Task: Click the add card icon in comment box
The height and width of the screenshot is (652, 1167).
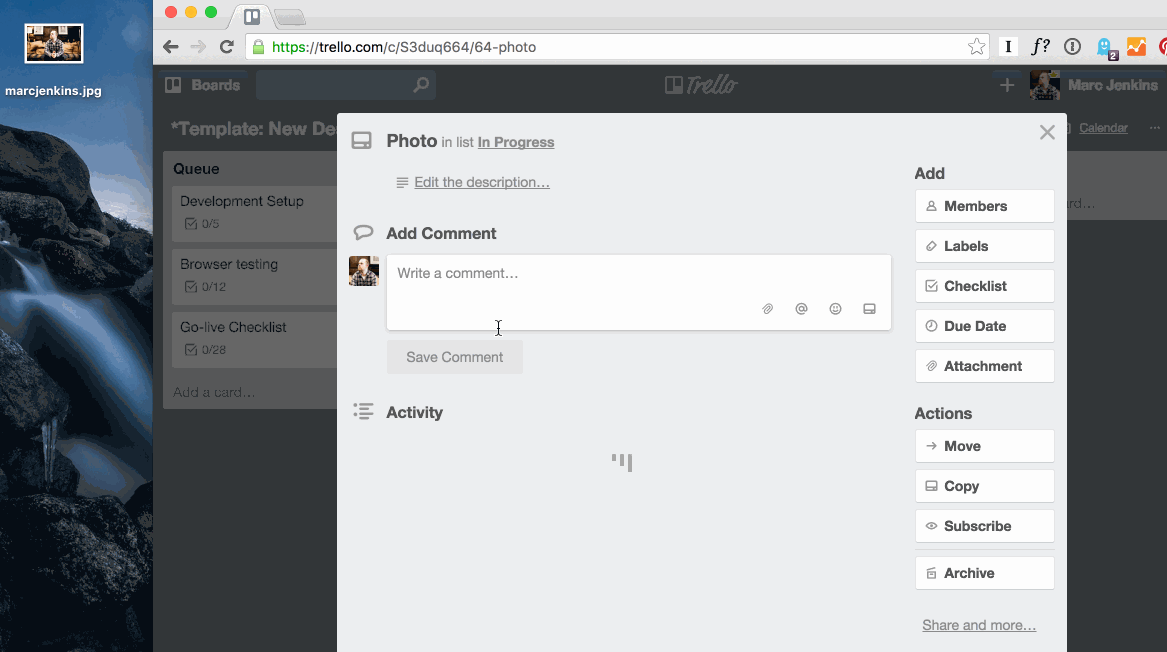Action: (869, 309)
